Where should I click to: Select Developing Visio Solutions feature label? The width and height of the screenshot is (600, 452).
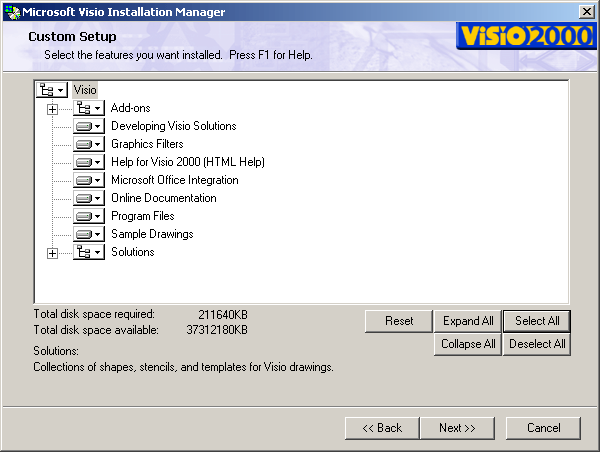tap(174, 126)
